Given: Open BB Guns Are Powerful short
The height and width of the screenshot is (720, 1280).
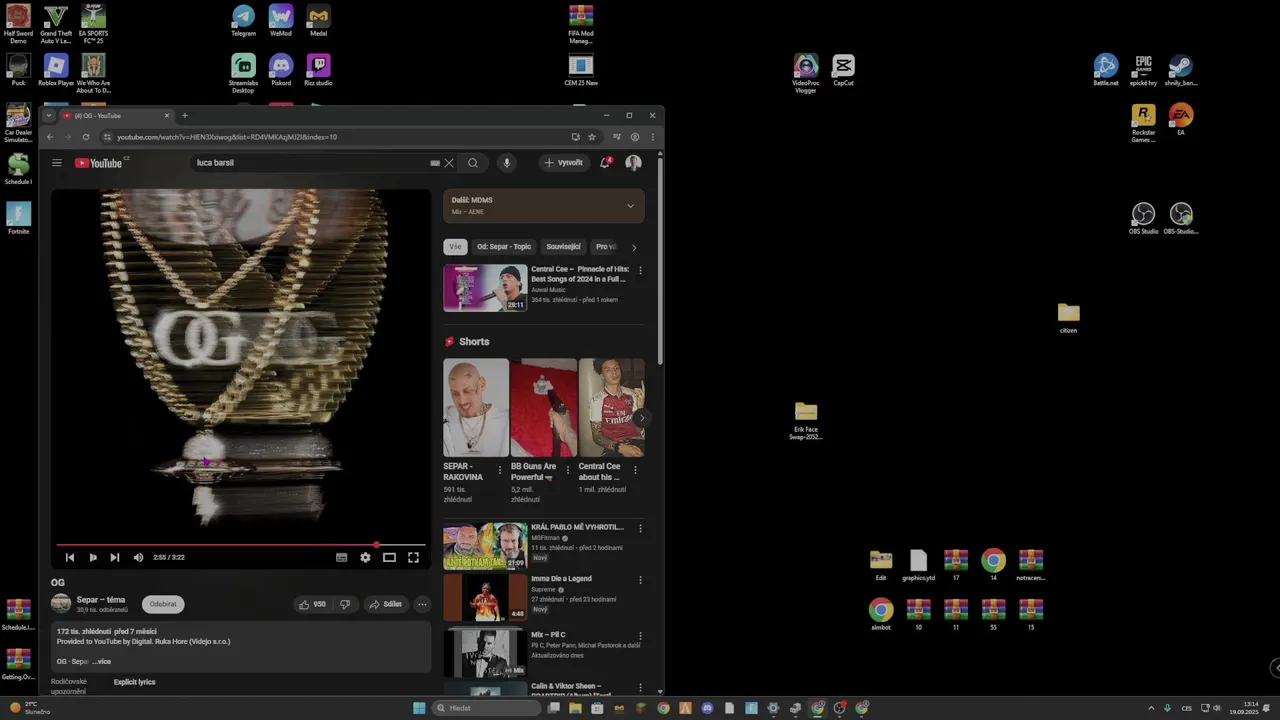Looking at the screenshot, I should (x=544, y=408).
